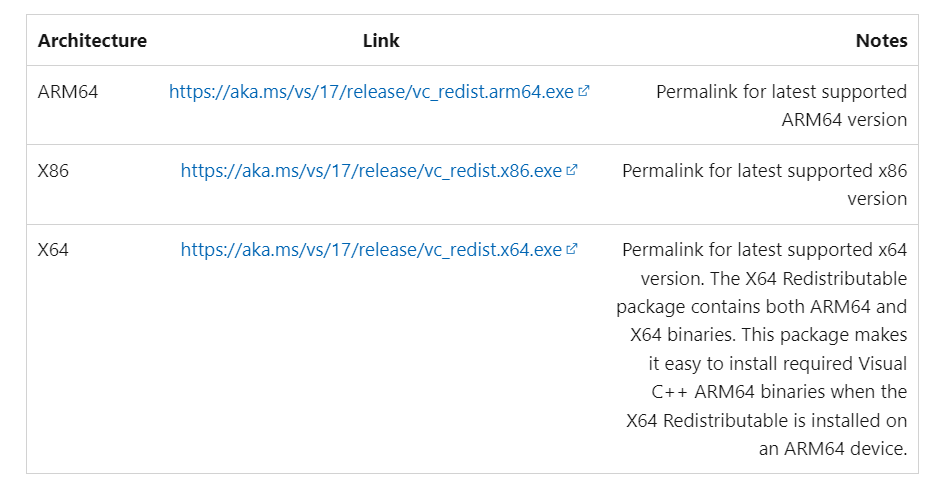Screen dimensions: 949x492
Task: Open the vc_redist.arm64.exe download link
Action: [x=371, y=92]
